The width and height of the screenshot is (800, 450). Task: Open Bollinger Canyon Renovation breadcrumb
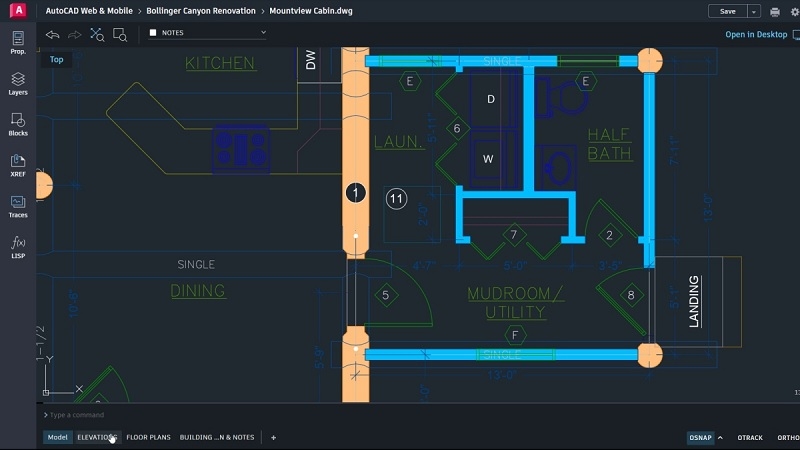201,11
